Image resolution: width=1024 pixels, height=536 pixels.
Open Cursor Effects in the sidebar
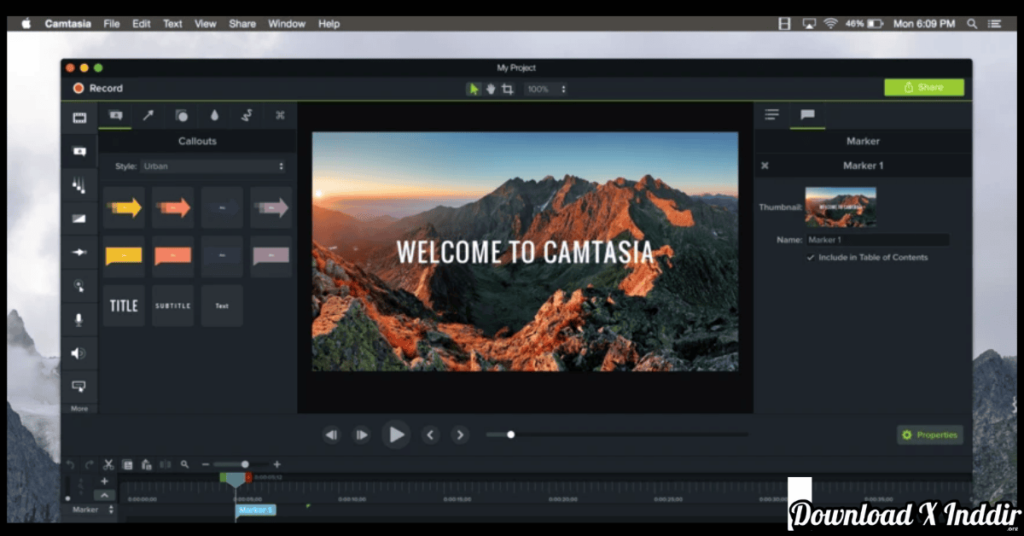pos(79,286)
